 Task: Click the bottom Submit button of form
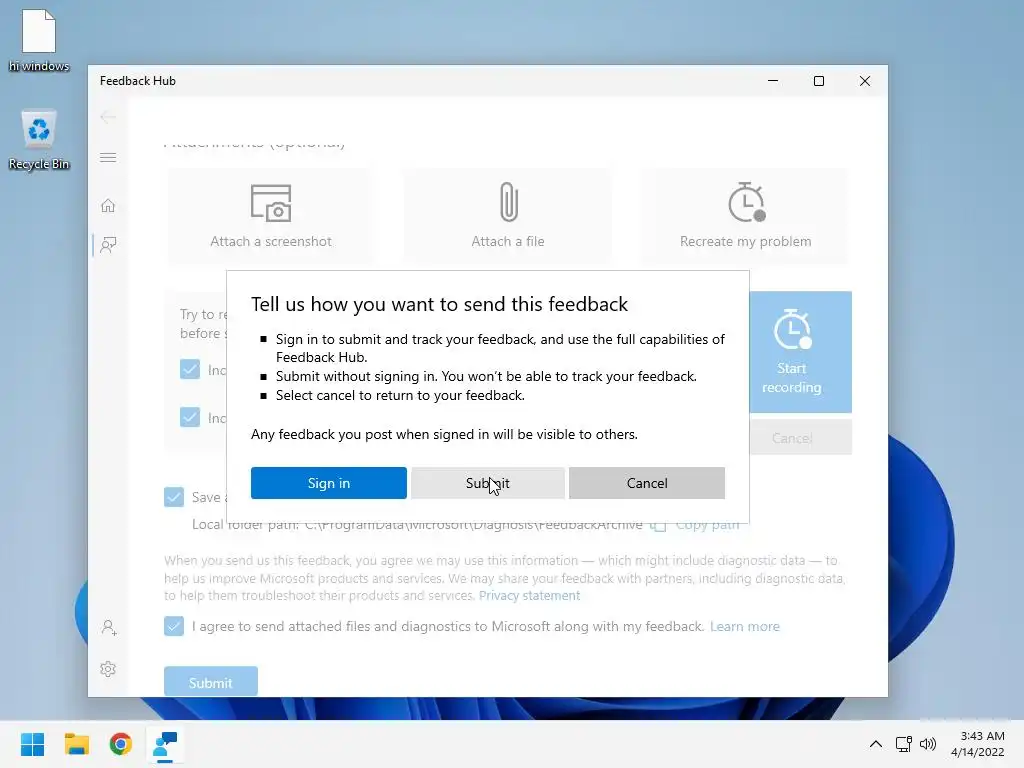(x=210, y=682)
